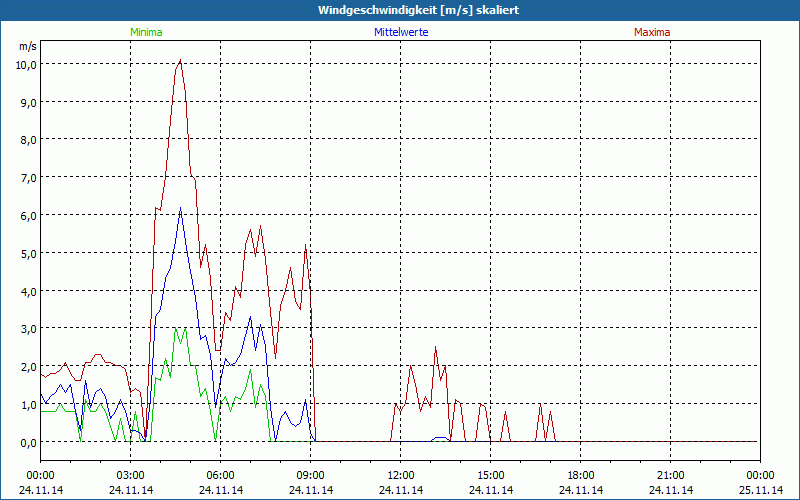
Task: Click the 5,0 y-axis tick label
Action: click(x=26, y=253)
